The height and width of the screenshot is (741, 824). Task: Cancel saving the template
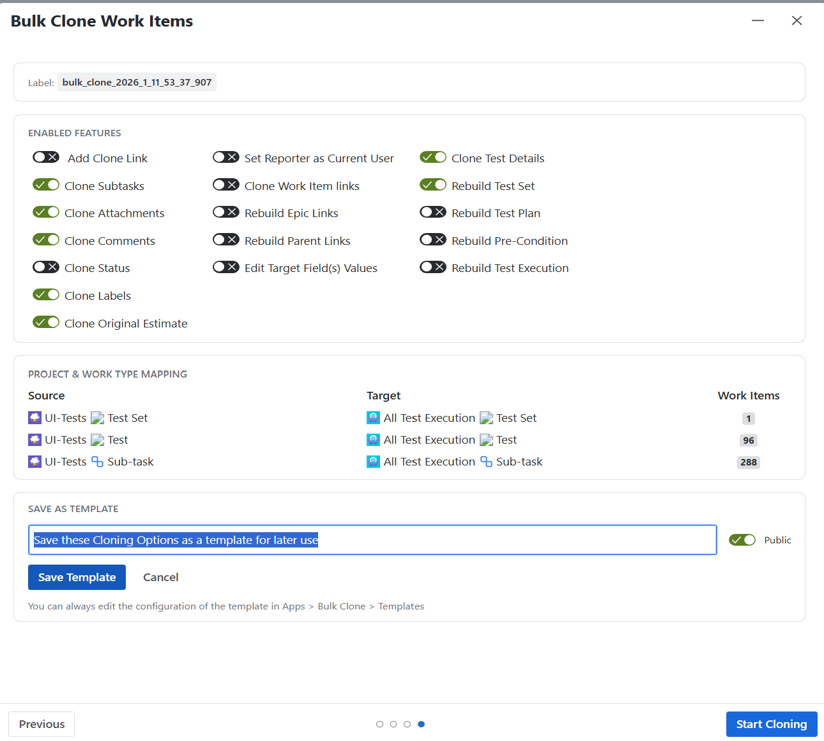pos(160,577)
